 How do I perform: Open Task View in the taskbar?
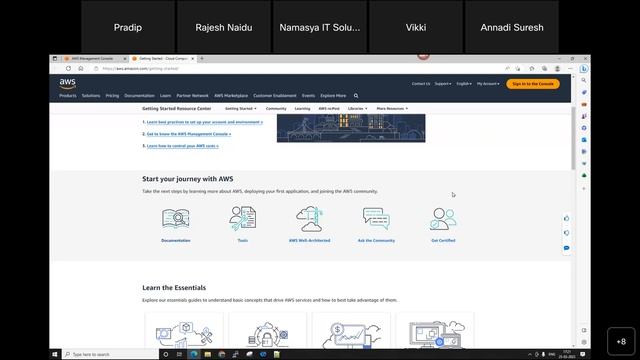tap(179, 354)
